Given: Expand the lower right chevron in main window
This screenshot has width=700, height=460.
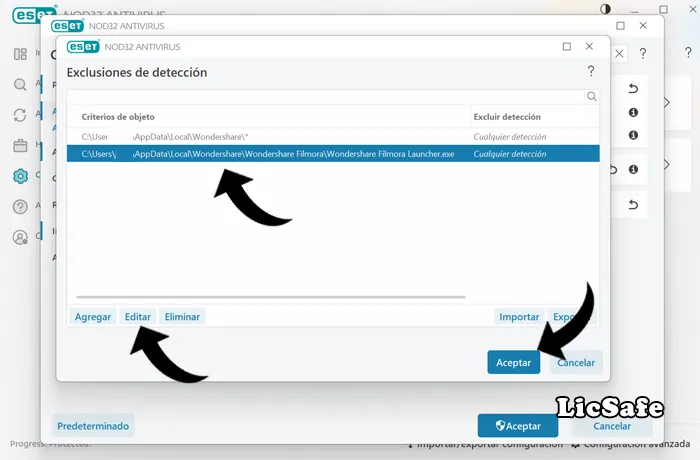Looking at the screenshot, I should coord(667,164).
